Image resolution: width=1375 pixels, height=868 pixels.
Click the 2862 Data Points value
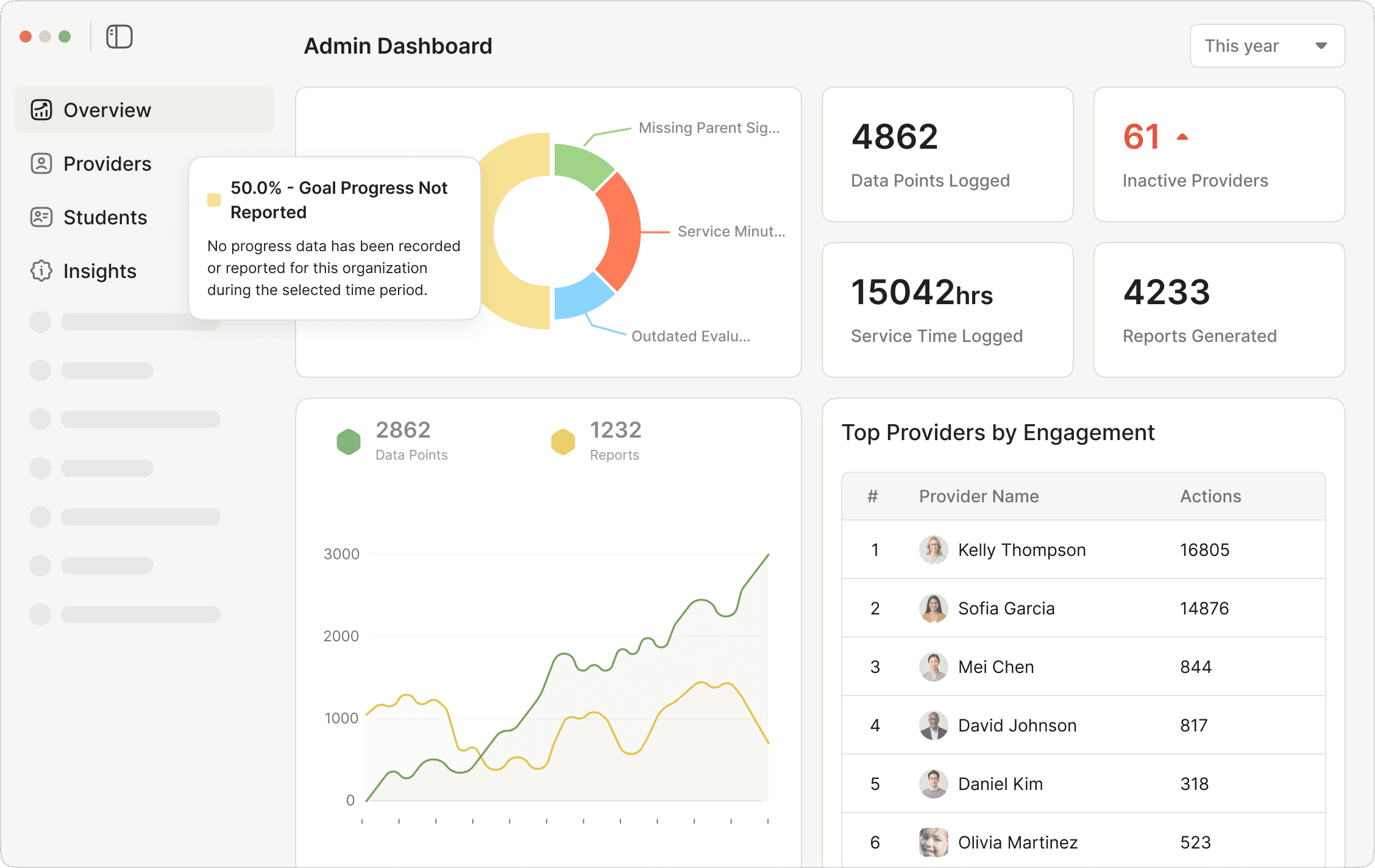[403, 430]
